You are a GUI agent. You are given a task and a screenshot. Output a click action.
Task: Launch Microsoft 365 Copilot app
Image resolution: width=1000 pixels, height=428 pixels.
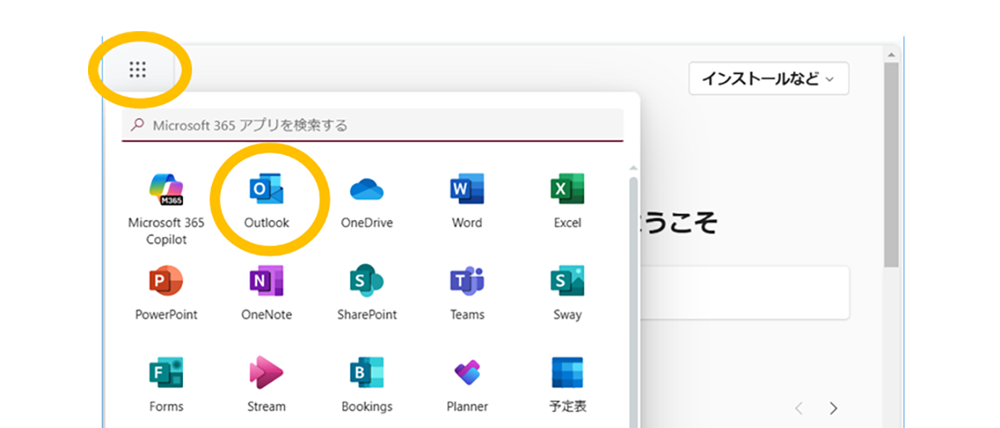[x=166, y=190]
